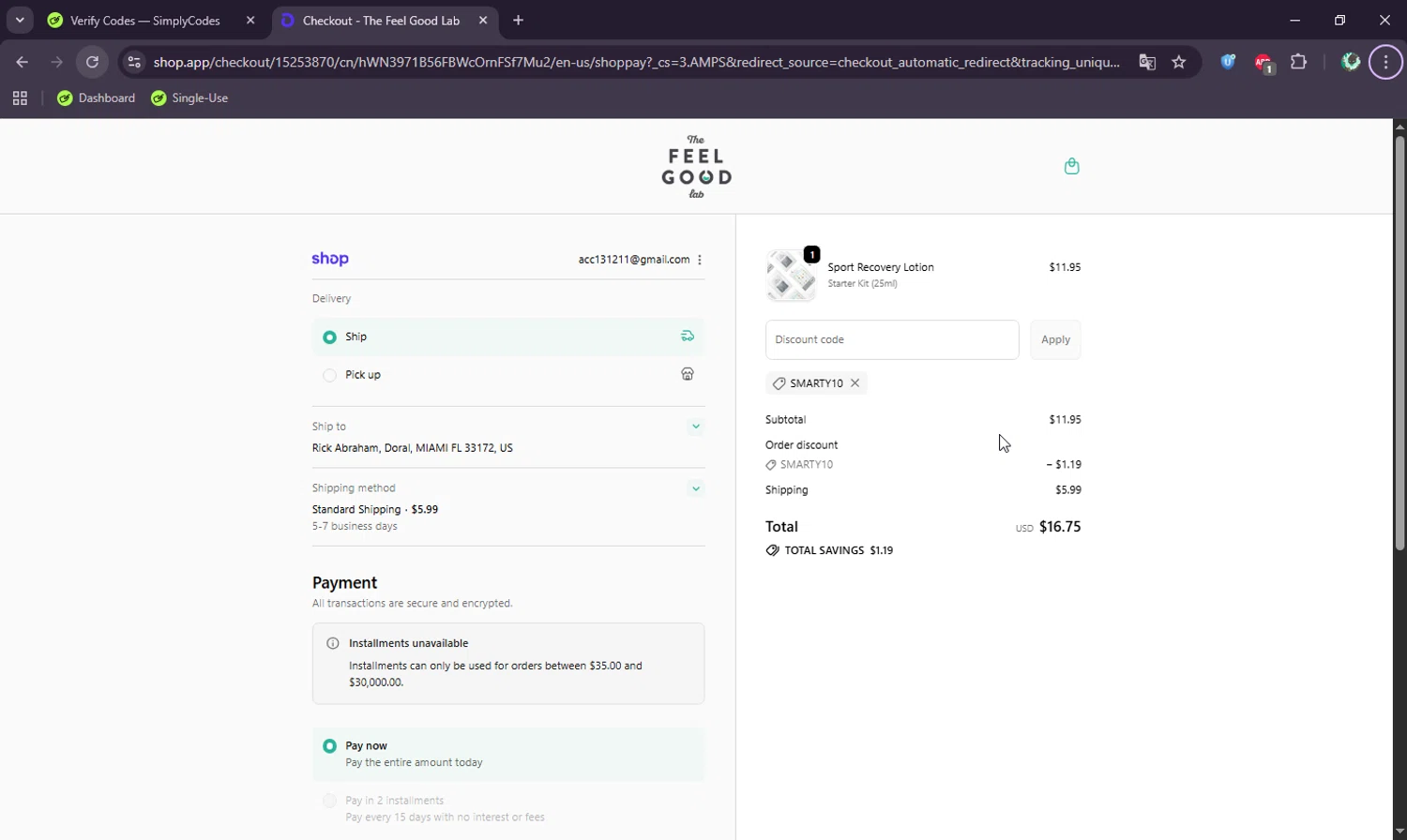
Task: Expand the Ship to address section
Action: [696, 427]
